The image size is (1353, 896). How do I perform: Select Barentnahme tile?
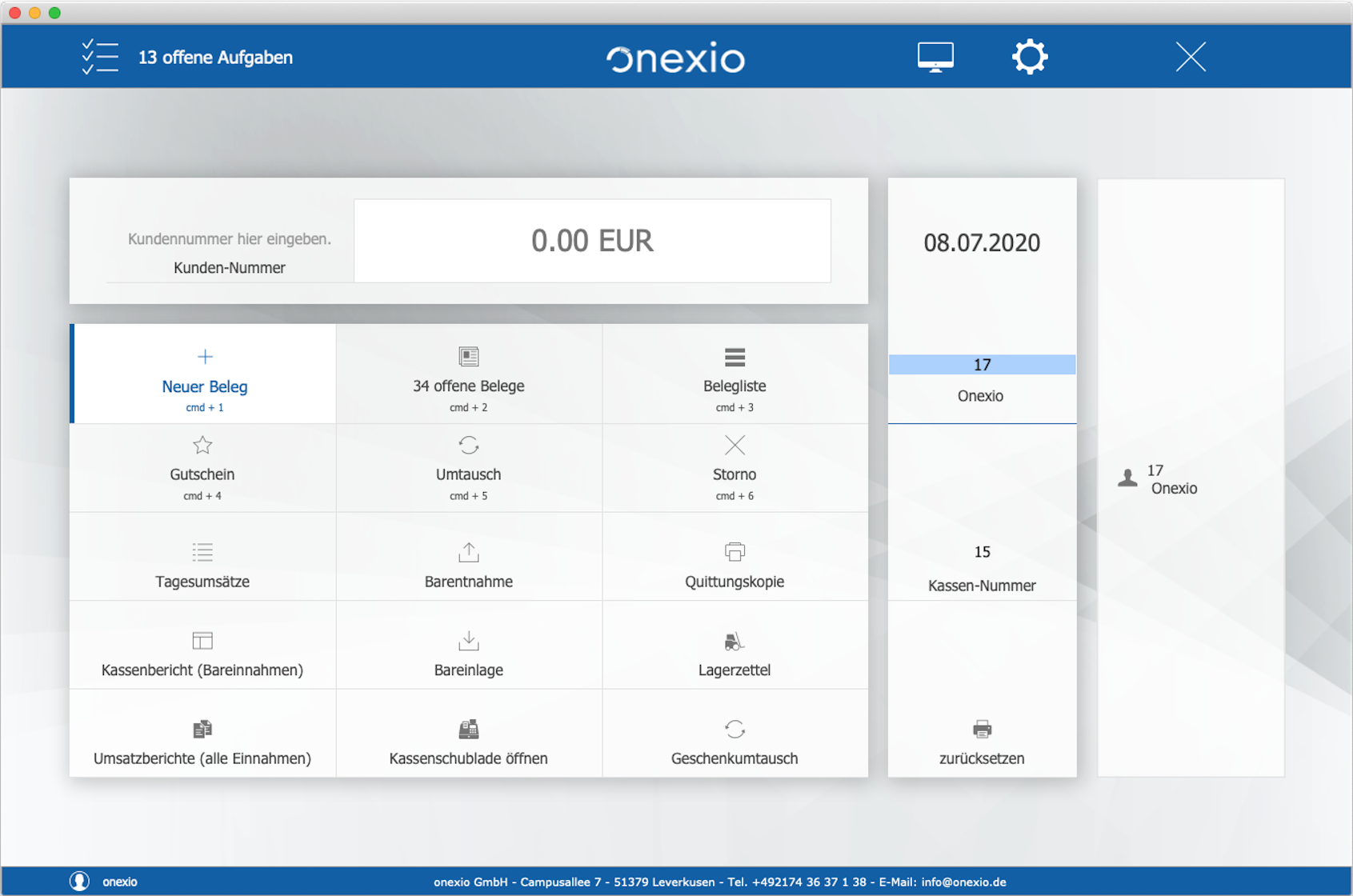pos(469,557)
